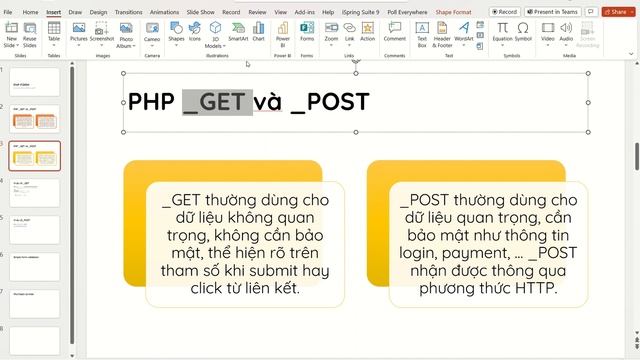640x360 pixels.
Task: Open the Share button dropdown arrow
Action: coord(633,12)
